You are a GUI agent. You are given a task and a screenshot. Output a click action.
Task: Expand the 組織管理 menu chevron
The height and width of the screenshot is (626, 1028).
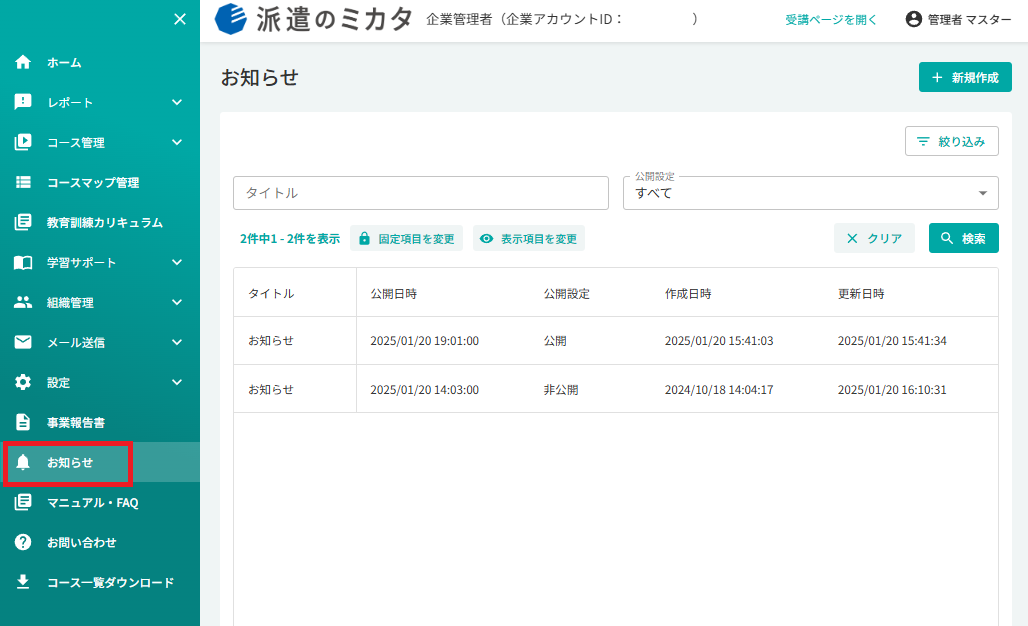(177, 302)
